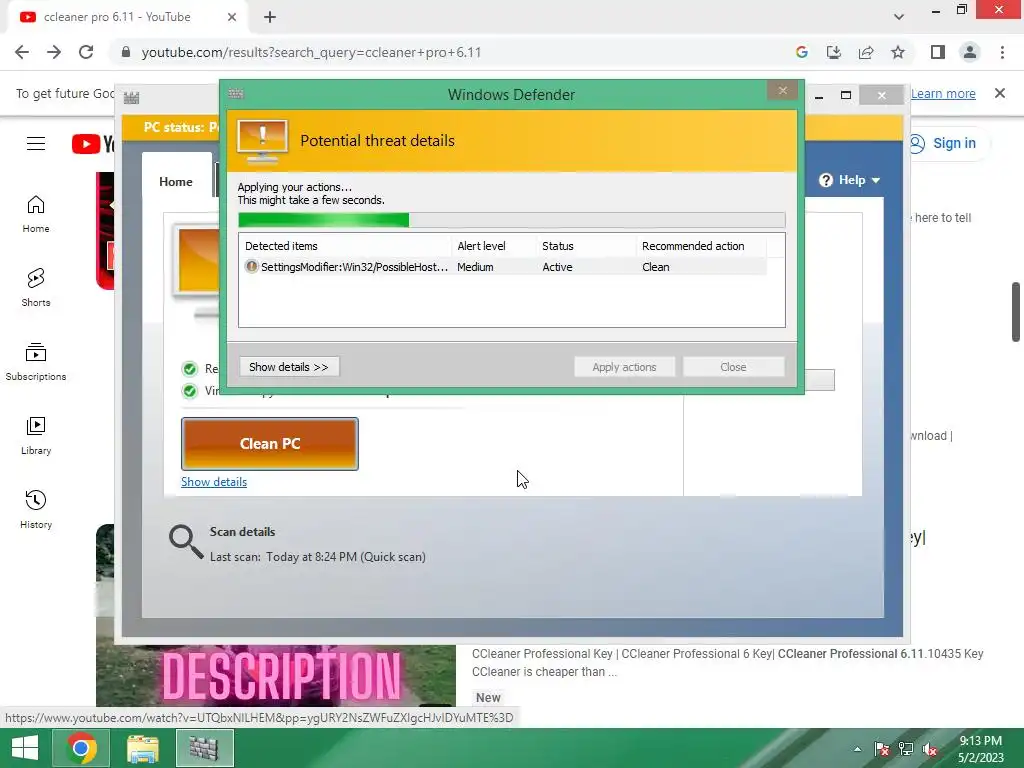Open Subscriptions in YouTube sidebar
Viewport: 1024px width, 768px height.
click(36, 362)
